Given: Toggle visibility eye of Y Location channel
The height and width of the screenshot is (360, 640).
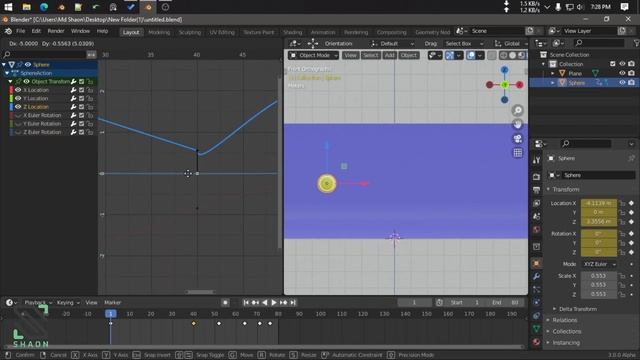Looking at the screenshot, I should [x=18, y=98].
